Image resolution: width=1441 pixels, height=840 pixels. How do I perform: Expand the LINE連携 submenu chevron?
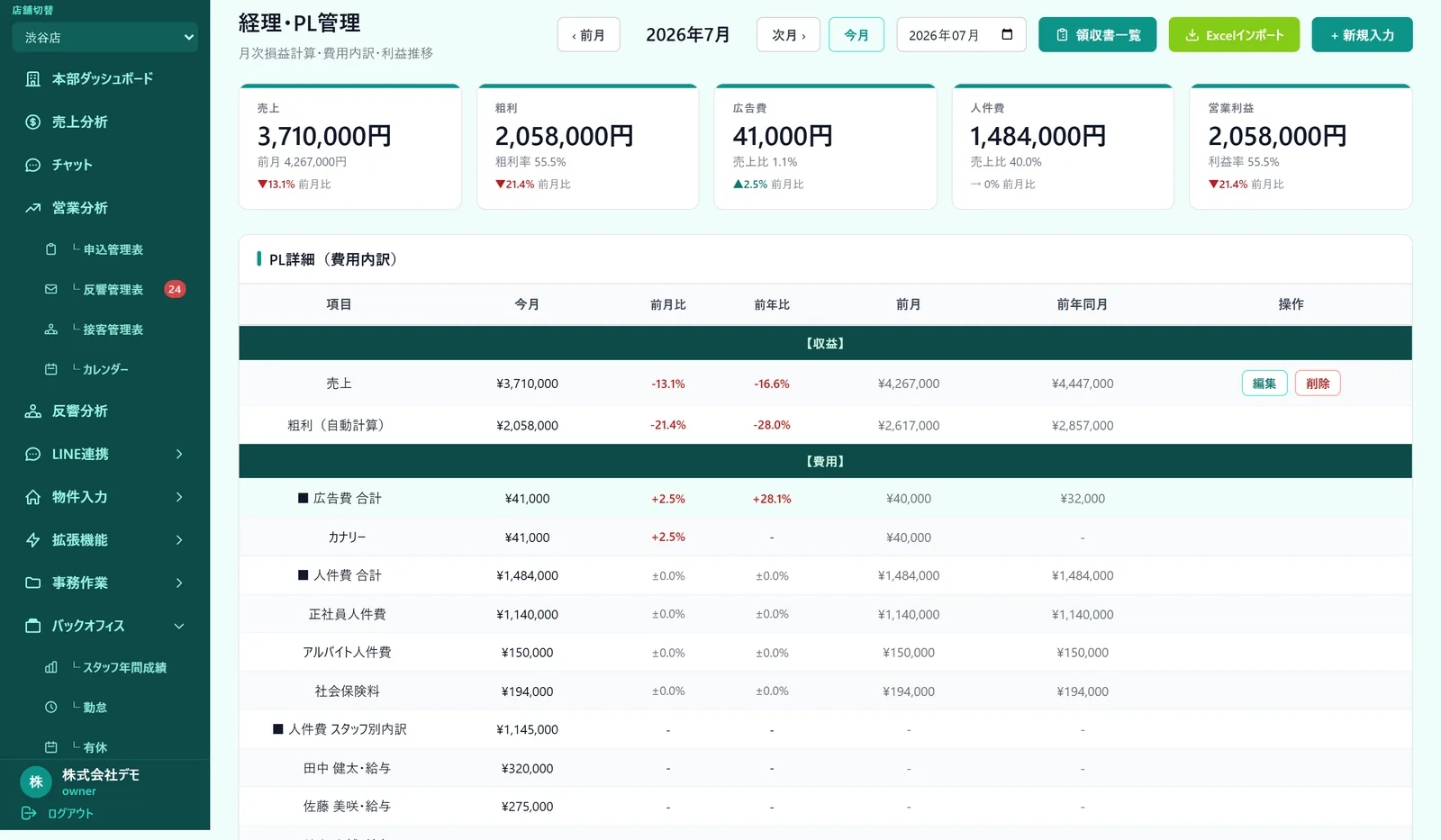179,454
